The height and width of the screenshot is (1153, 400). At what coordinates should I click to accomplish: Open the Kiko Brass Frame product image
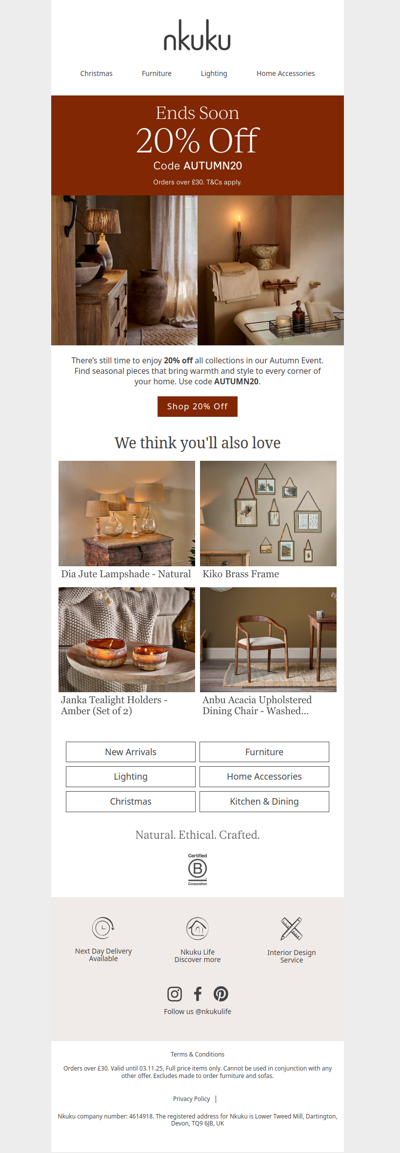tap(268, 513)
